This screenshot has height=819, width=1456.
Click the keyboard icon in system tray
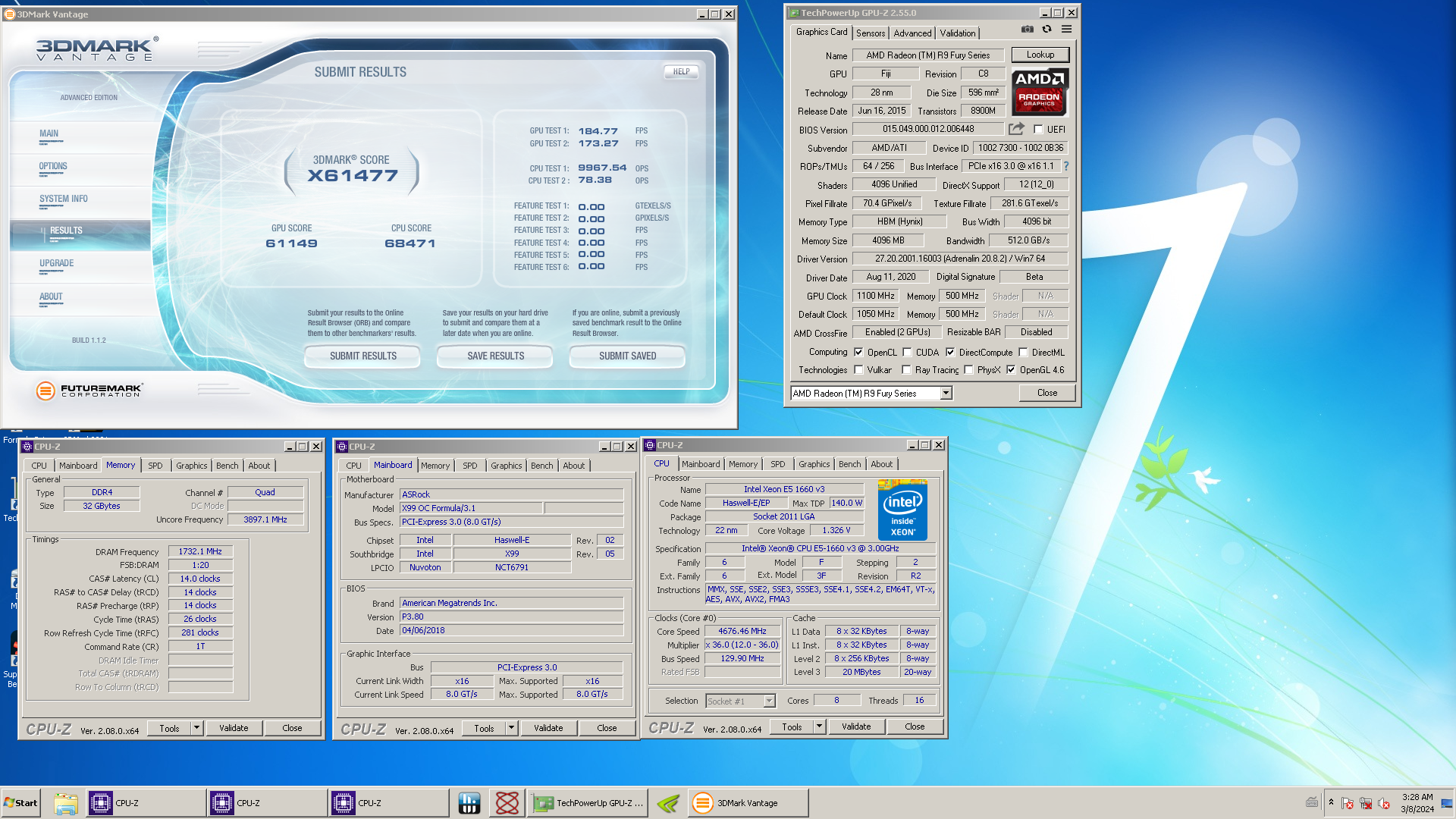(x=1312, y=802)
